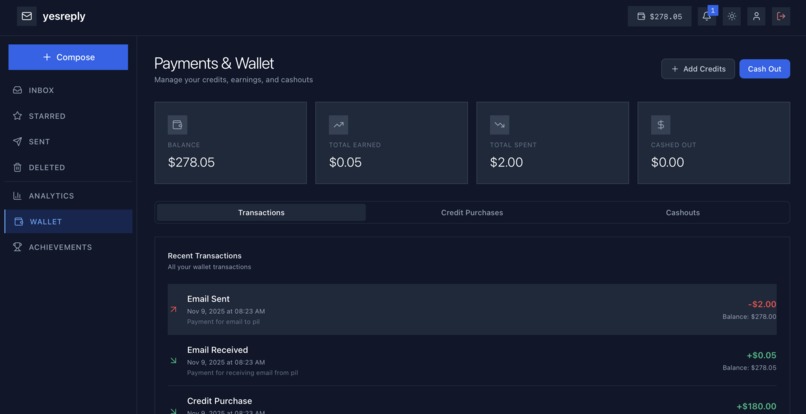Toggle the sun theme icon
The width and height of the screenshot is (806, 414).
click(732, 16)
